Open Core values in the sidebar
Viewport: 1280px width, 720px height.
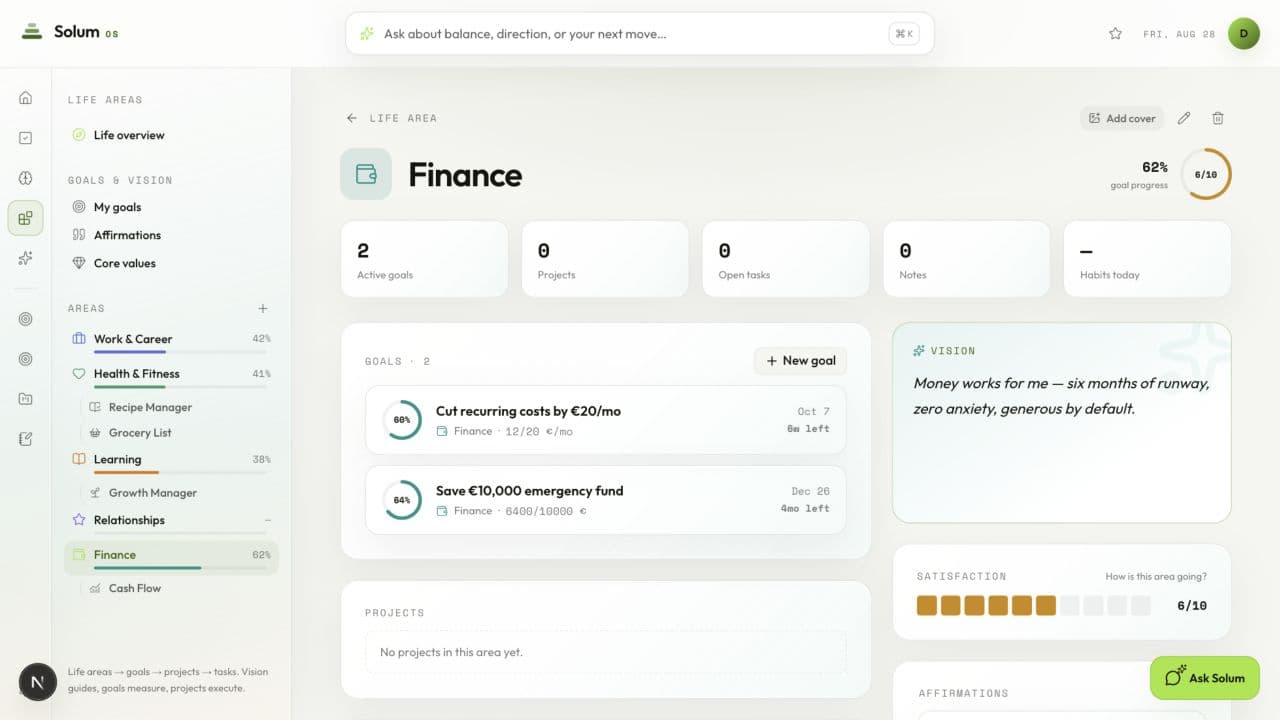[171, 263]
